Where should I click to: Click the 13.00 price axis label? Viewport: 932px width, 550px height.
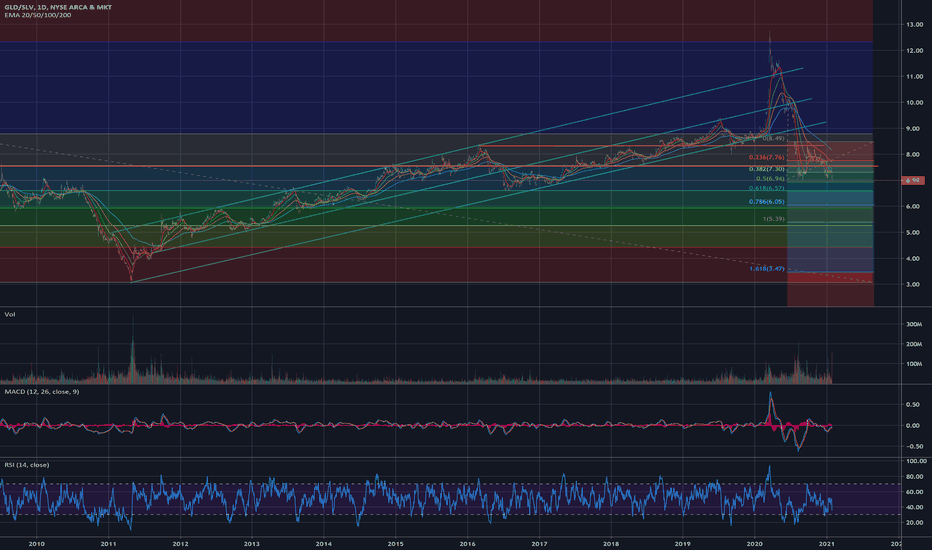pos(914,25)
